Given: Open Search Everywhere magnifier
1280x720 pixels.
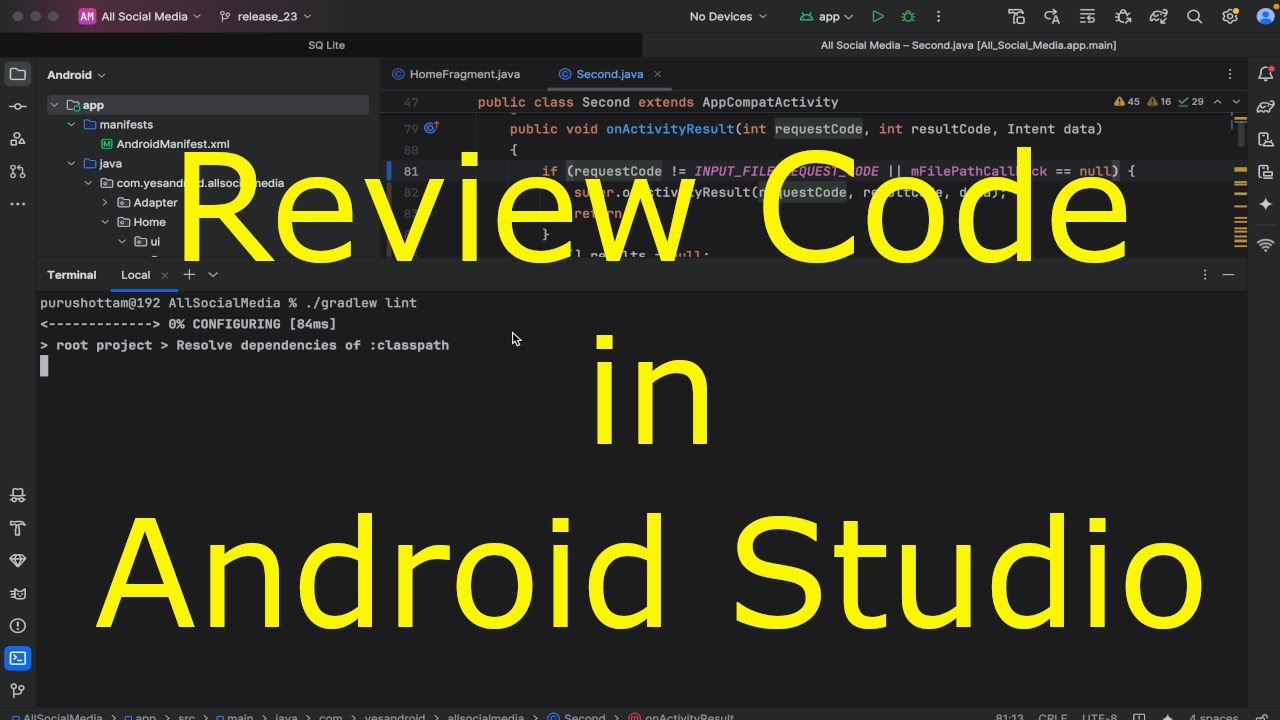Looking at the screenshot, I should tap(1194, 16).
